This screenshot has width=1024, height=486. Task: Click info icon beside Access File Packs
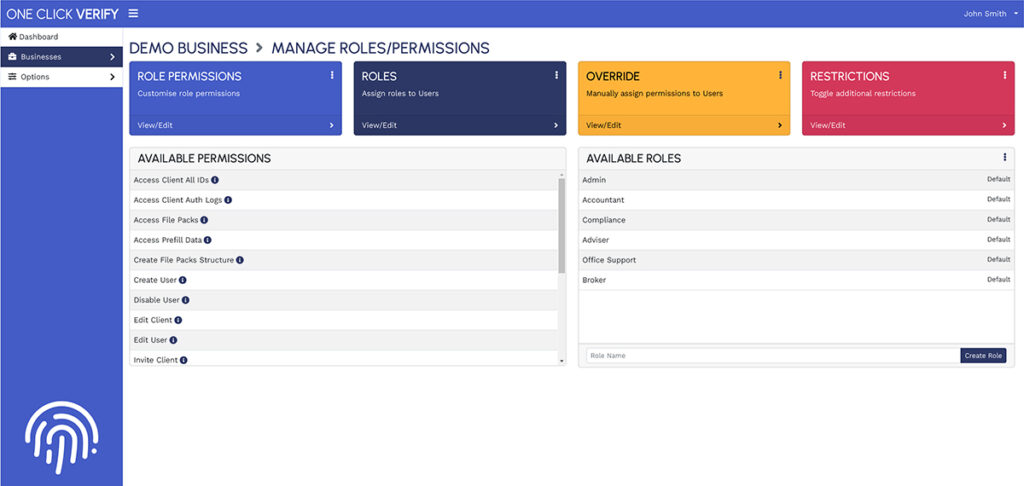(204, 220)
